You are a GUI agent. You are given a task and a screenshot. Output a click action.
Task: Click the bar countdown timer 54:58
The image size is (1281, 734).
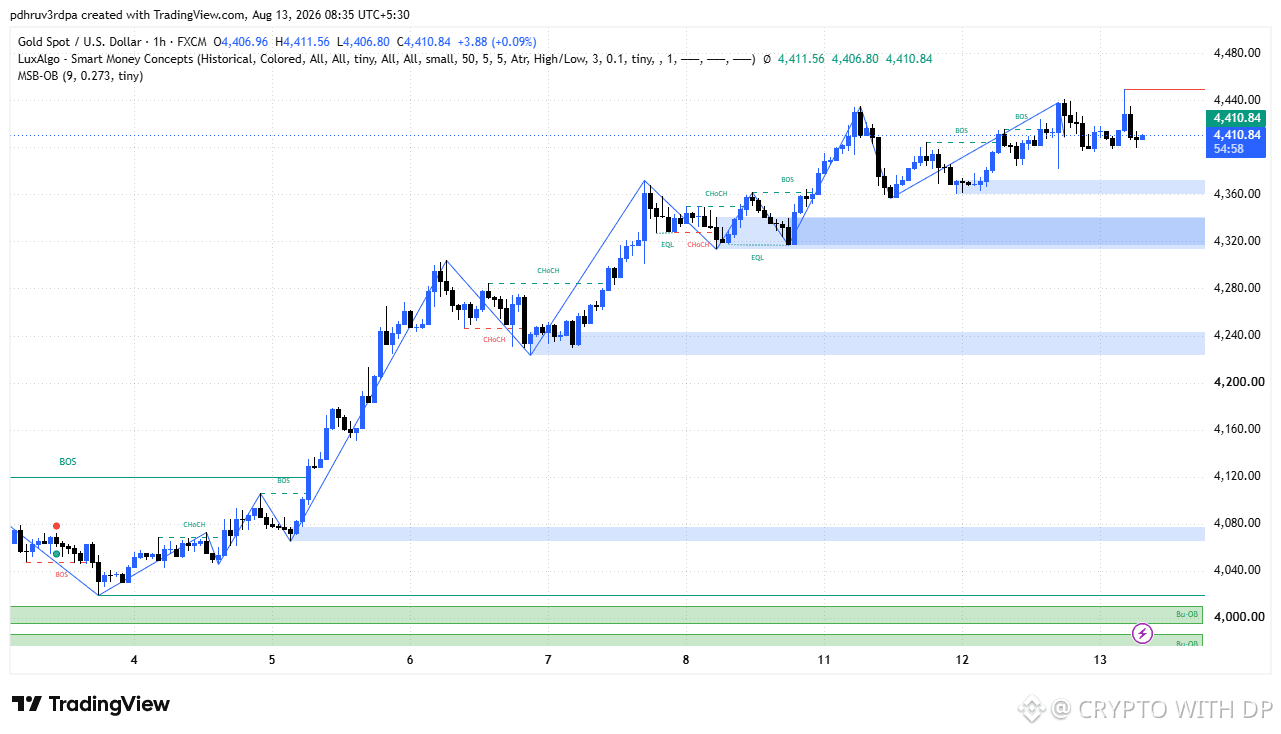coord(1229,149)
